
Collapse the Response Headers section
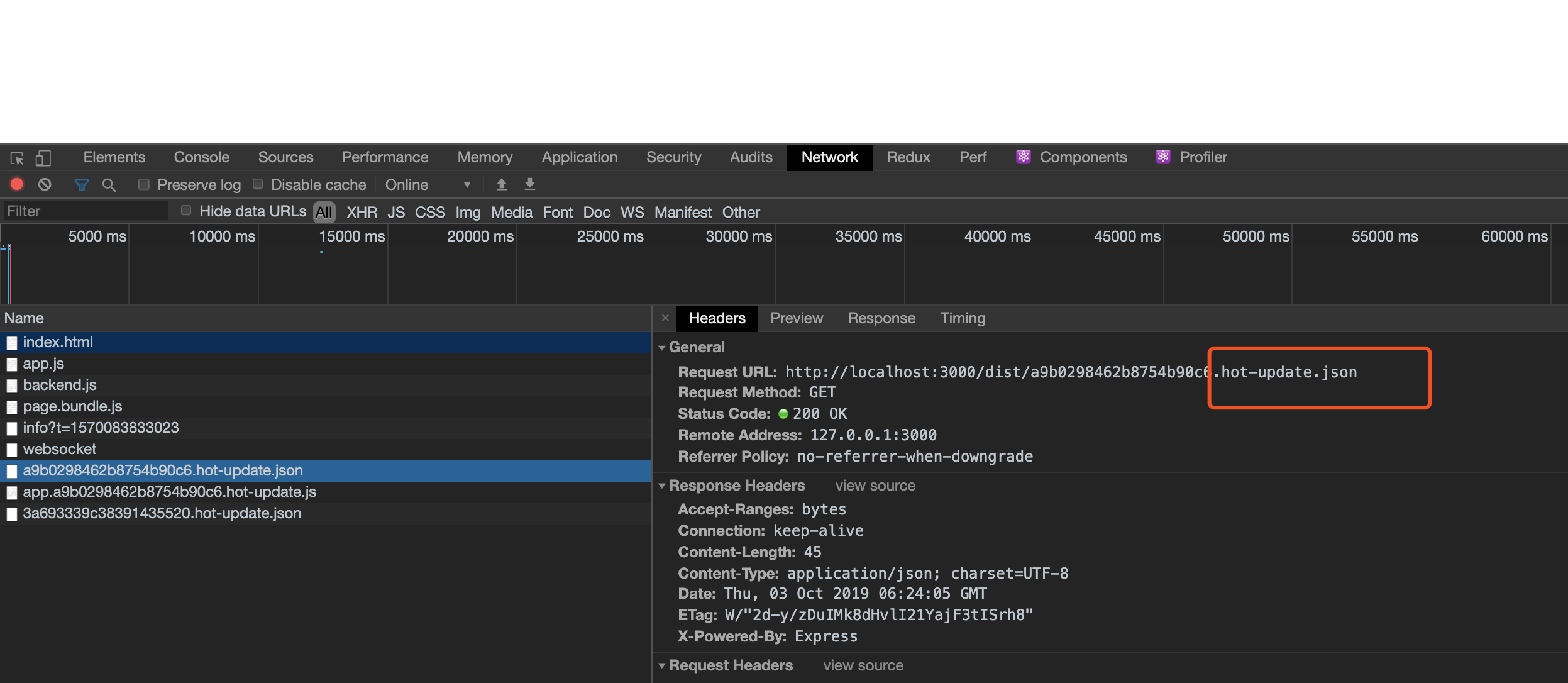662,486
